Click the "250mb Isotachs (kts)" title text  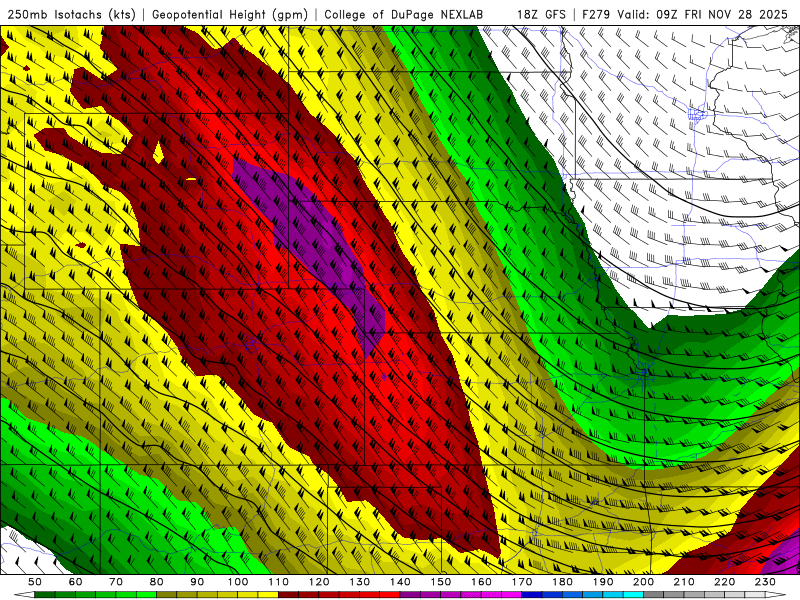point(71,15)
